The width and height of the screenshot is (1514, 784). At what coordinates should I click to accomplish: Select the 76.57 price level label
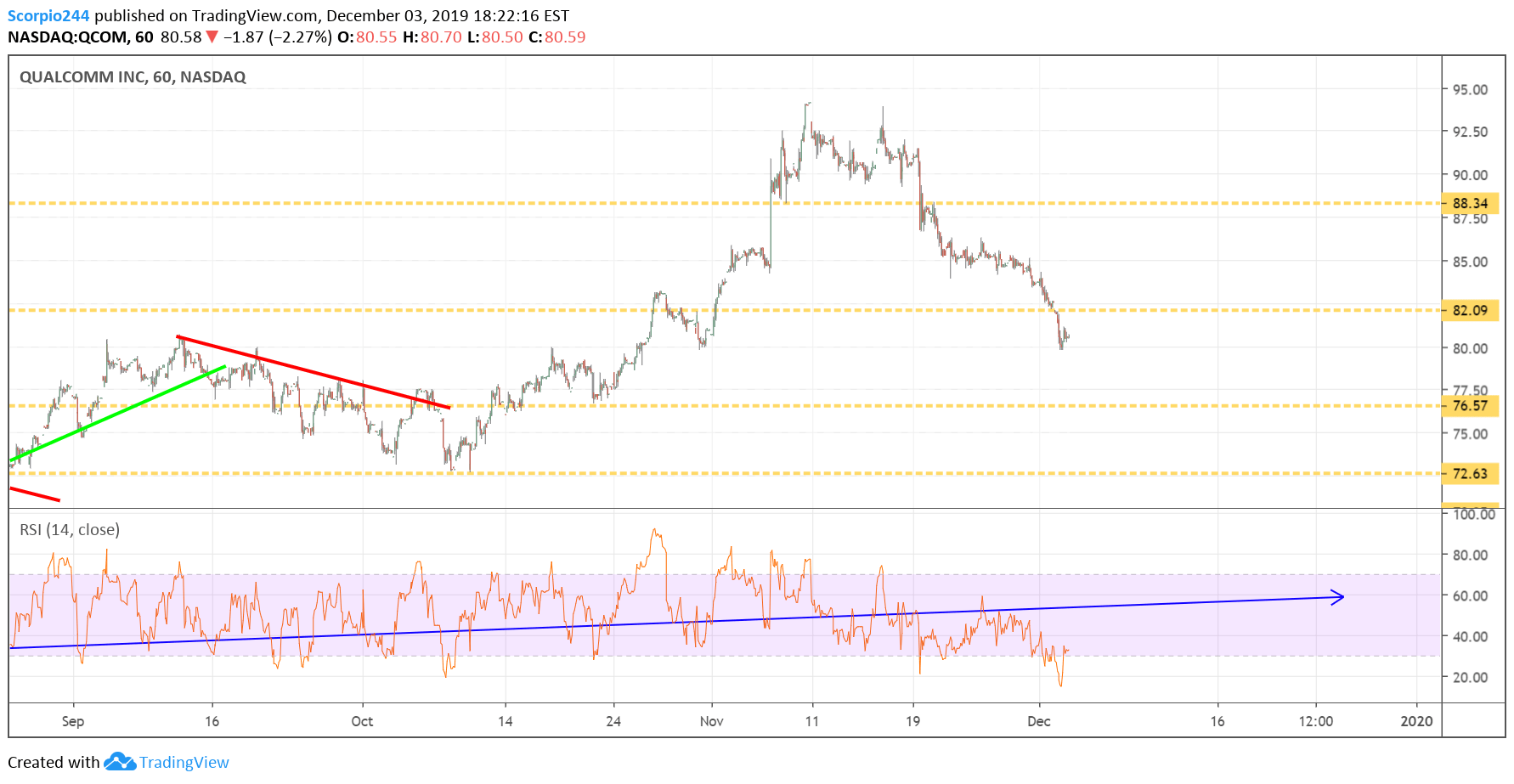(1471, 405)
